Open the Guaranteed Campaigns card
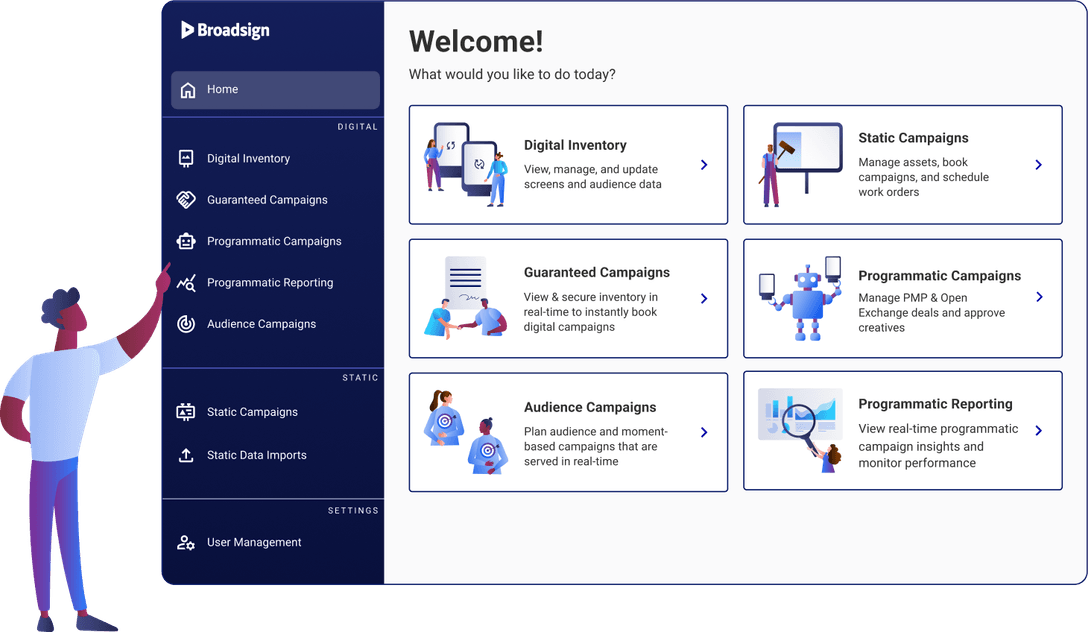This screenshot has width=1088, height=632. pyautogui.click(x=568, y=298)
